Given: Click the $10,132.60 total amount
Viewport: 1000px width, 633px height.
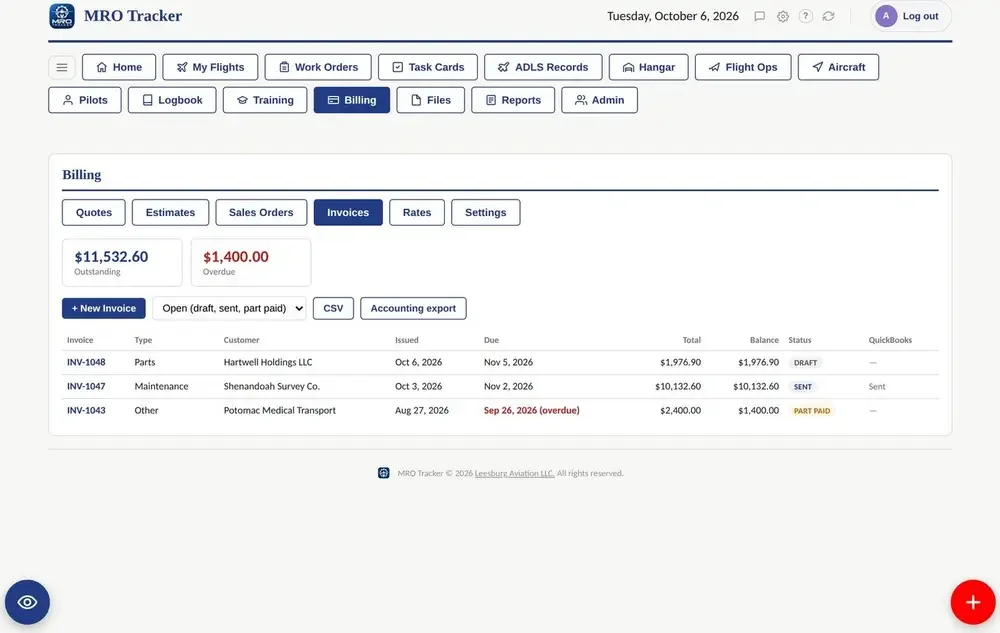Looking at the screenshot, I should (x=678, y=386).
